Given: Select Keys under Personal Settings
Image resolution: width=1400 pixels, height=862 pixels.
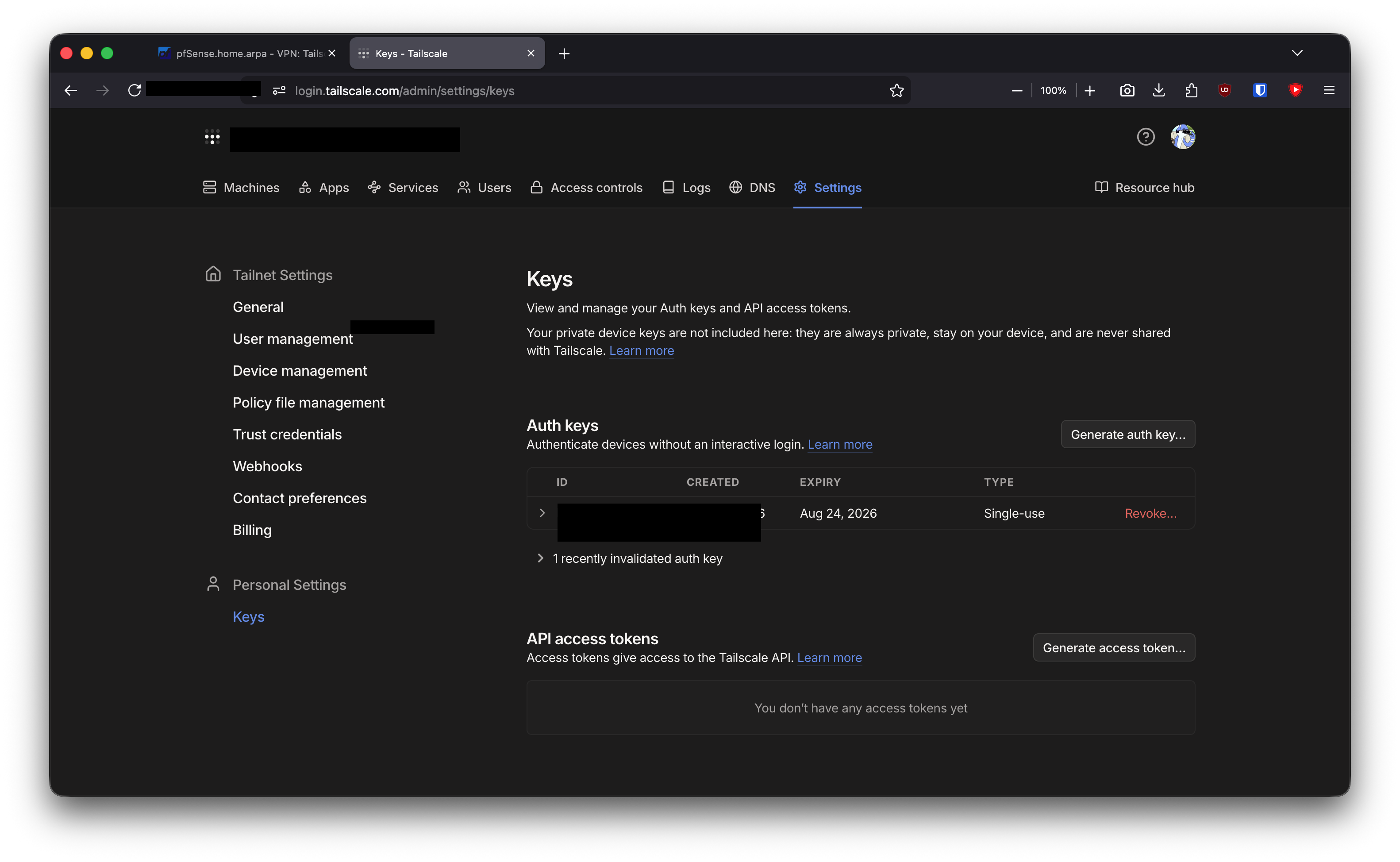Looking at the screenshot, I should [x=249, y=617].
